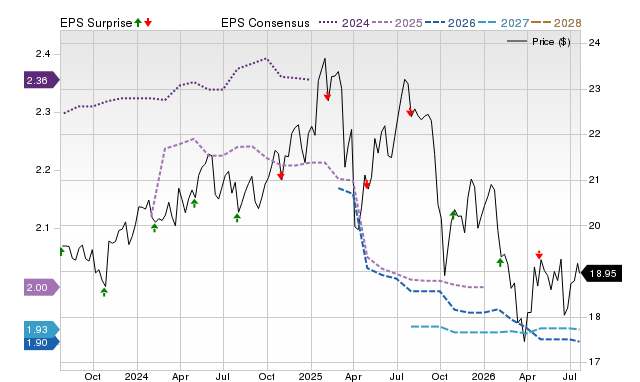
Task: Click the red surprise arrow near May 2026
Action: pyautogui.click(x=539, y=255)
